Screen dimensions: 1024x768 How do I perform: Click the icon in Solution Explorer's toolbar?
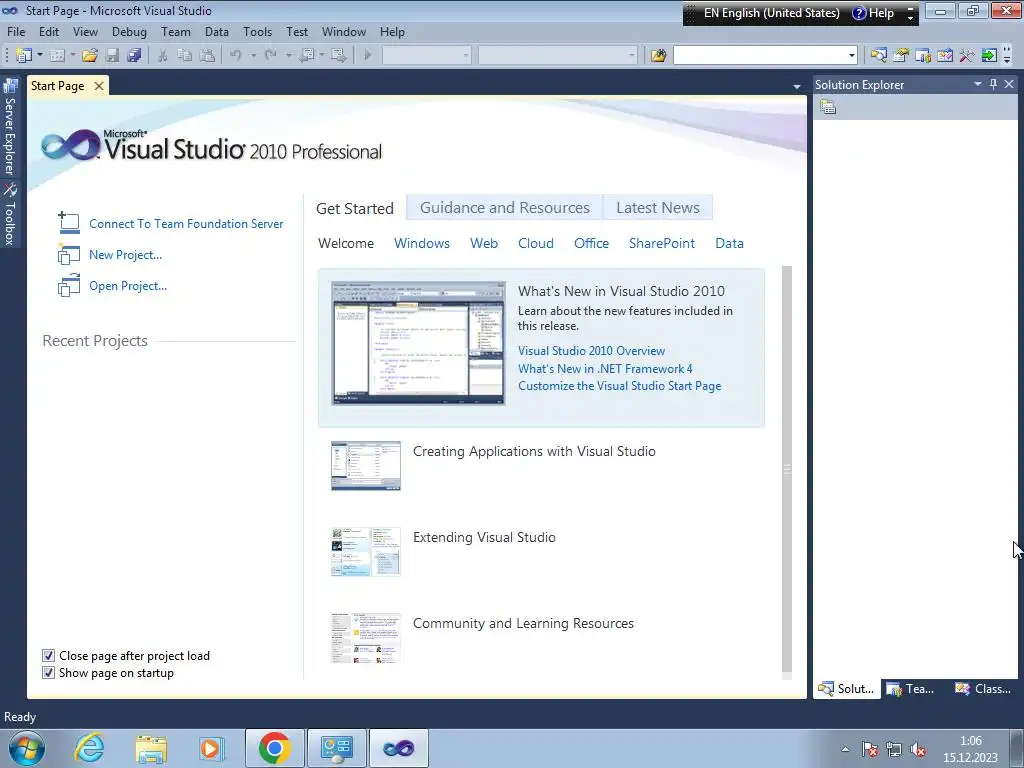tap(828, 107)
